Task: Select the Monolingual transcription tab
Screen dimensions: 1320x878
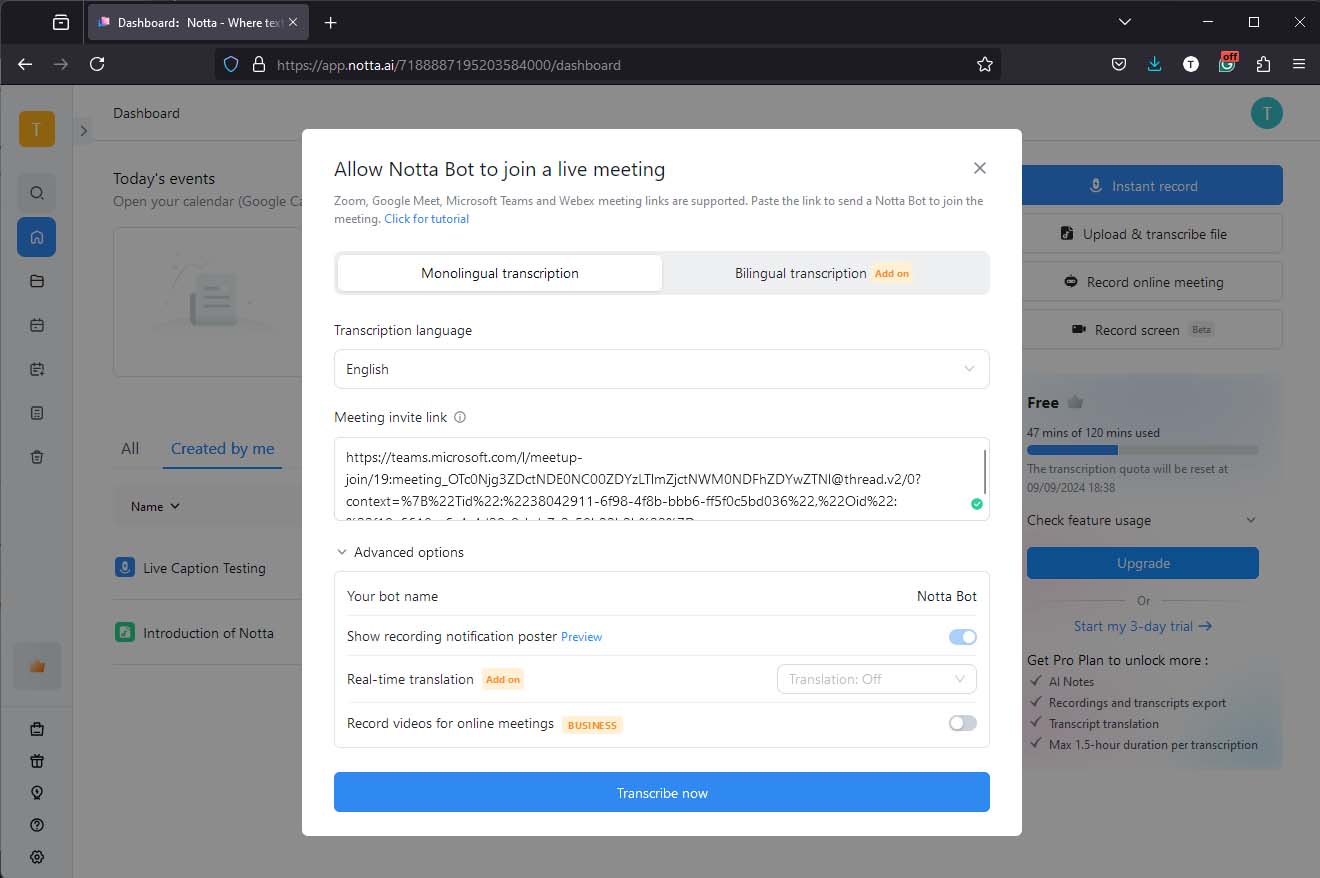Action: pos(500,273)
